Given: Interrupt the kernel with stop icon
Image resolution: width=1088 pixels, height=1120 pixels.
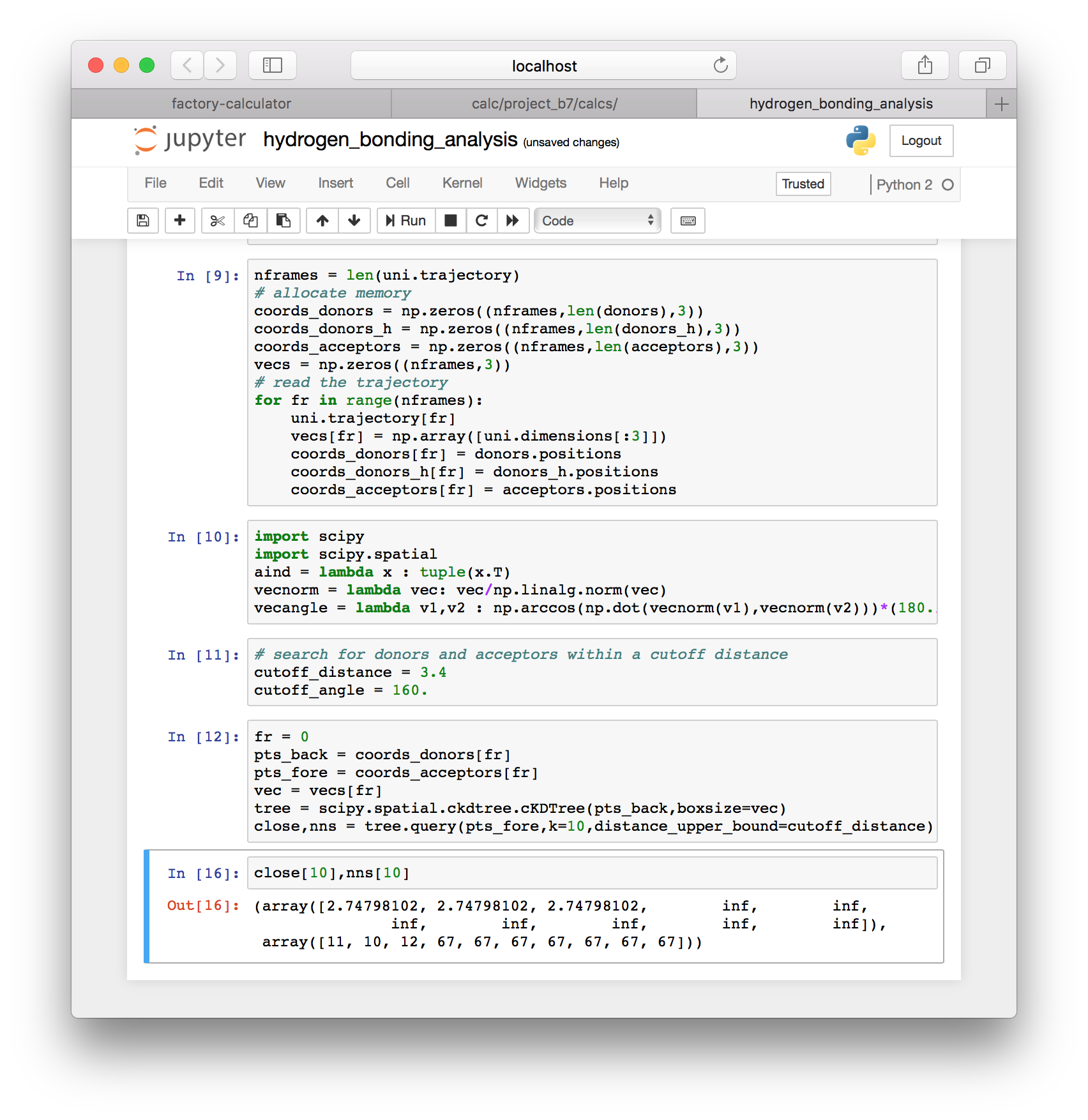Looking at the screenshot, I should [x=451, y=221].
